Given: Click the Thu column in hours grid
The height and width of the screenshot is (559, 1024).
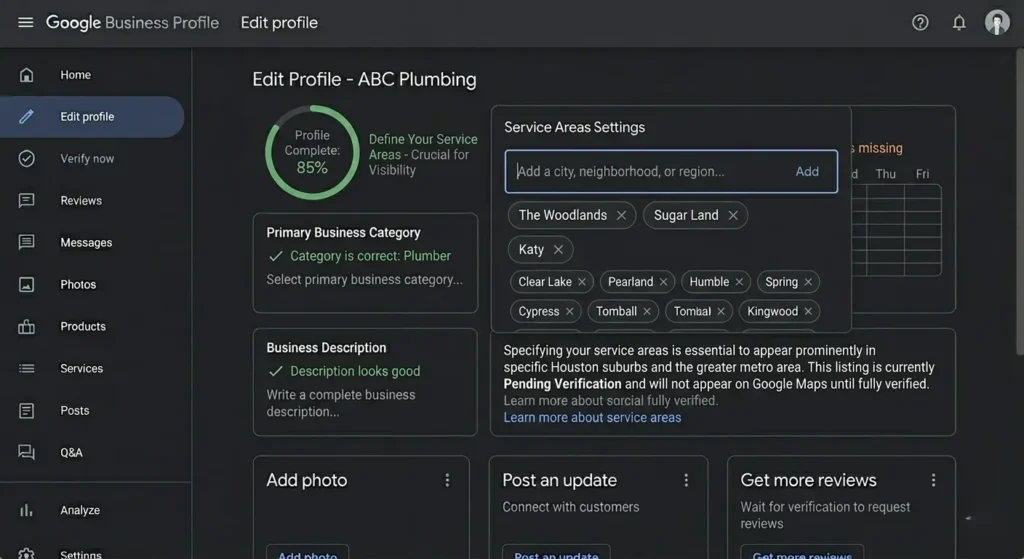Looking at the screenshot, I should [x=886, y=174].
